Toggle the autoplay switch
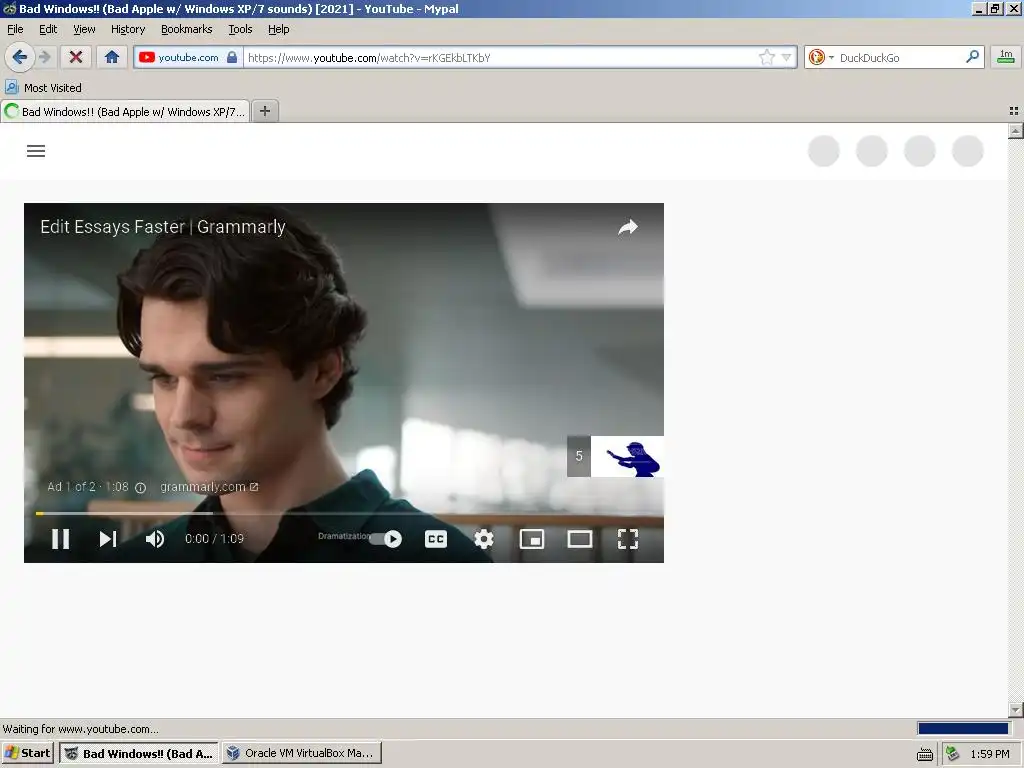 pyautogui.click(x=385, y=539)
